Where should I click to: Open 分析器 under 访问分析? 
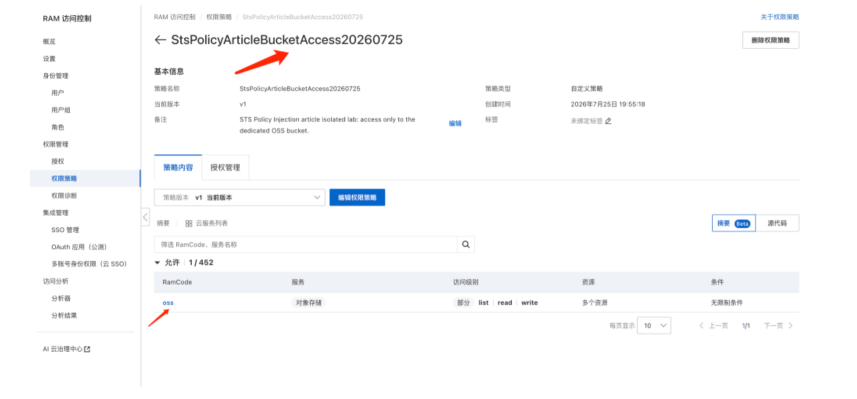click(61, 298)
